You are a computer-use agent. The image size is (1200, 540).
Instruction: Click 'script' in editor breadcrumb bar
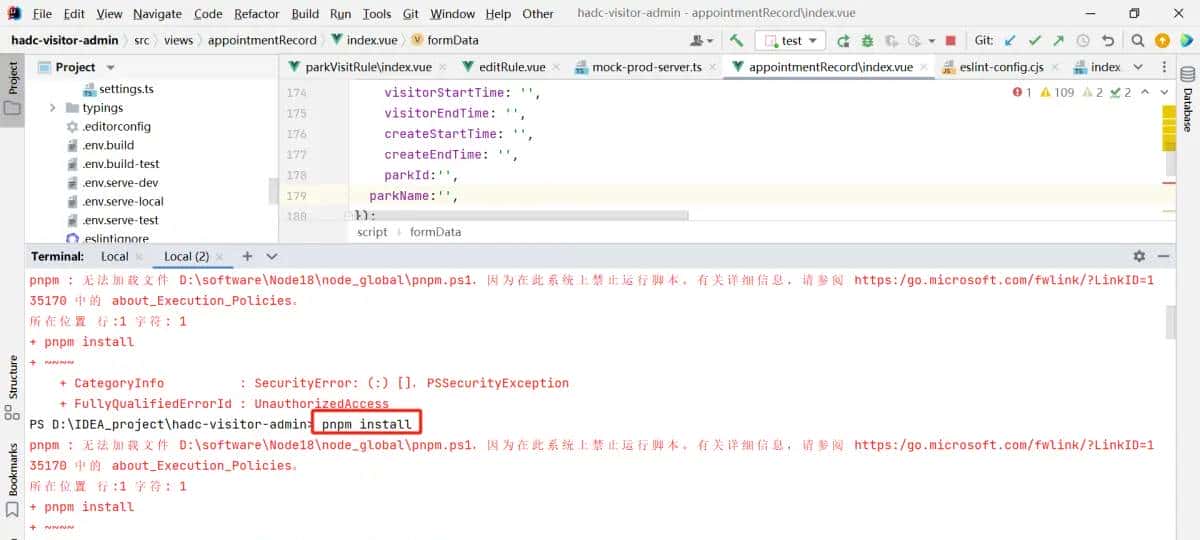tap(372, 231)
